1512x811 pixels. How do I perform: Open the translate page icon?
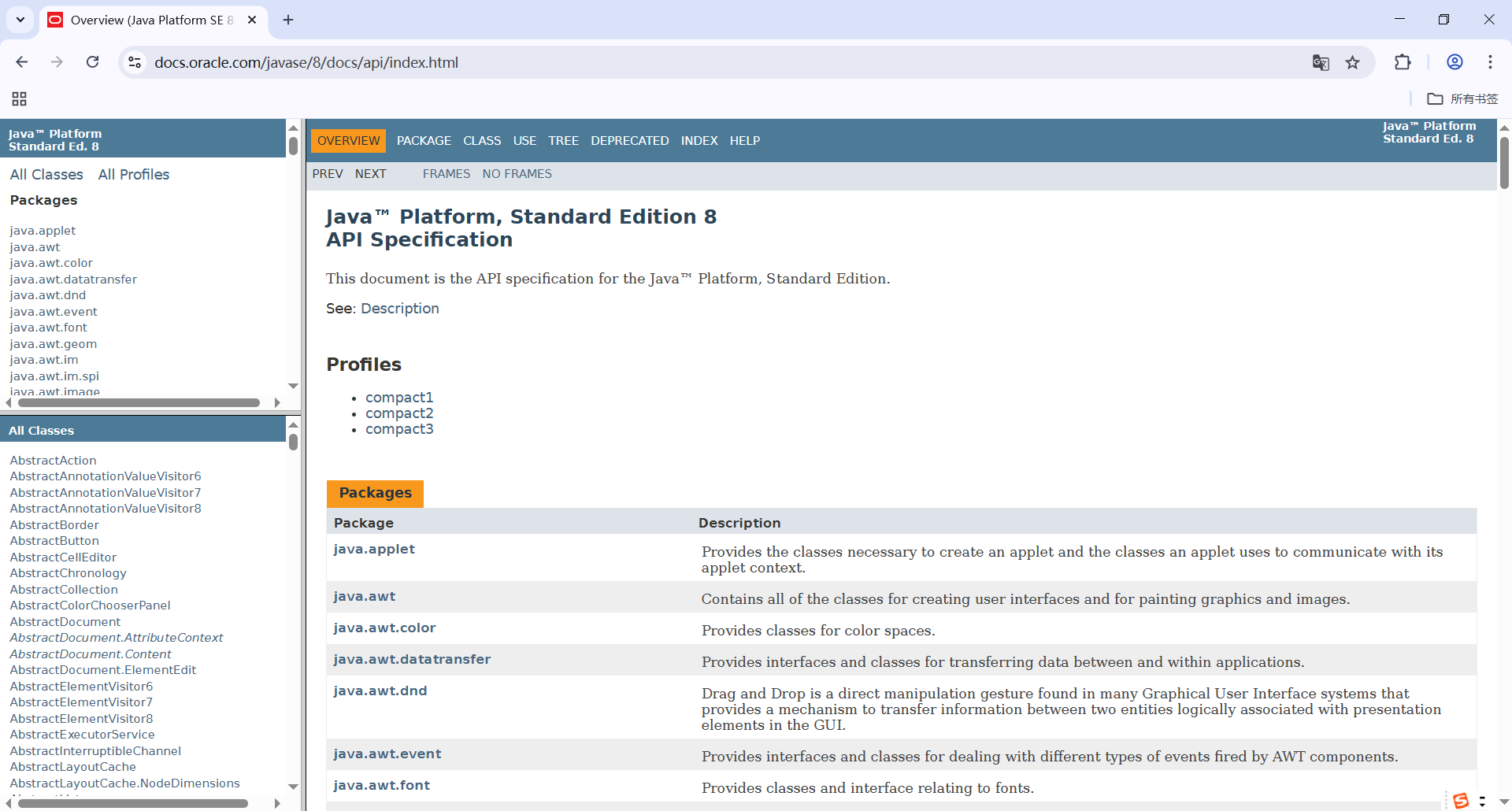coord(1321,62)
